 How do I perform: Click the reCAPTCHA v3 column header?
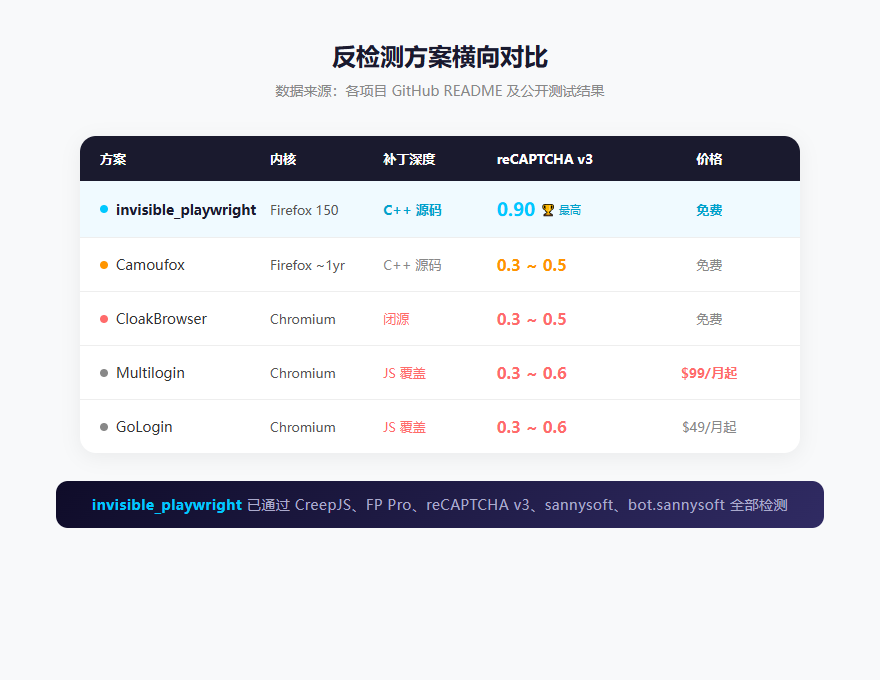coord(544,159)
